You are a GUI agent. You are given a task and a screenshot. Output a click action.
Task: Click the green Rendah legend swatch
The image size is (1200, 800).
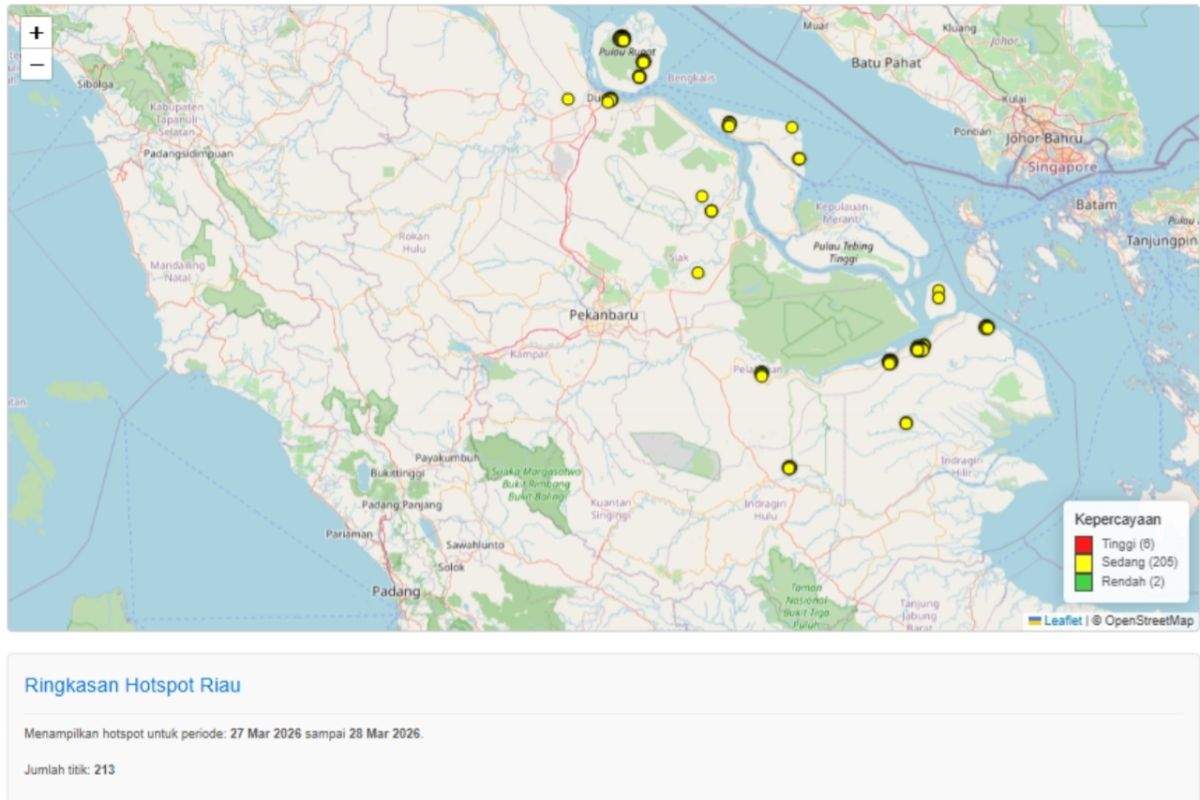tap(1083, 581)
